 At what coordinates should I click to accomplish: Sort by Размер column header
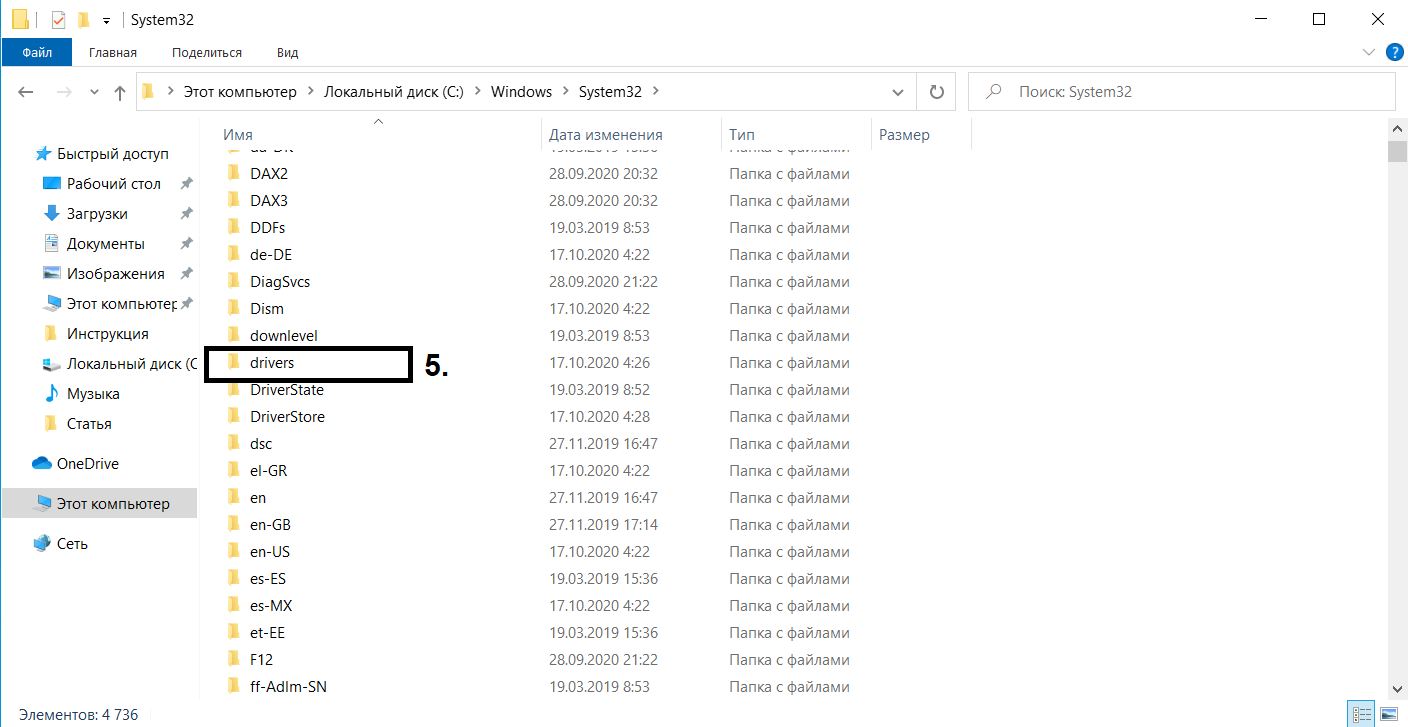(x=904, y=134)
